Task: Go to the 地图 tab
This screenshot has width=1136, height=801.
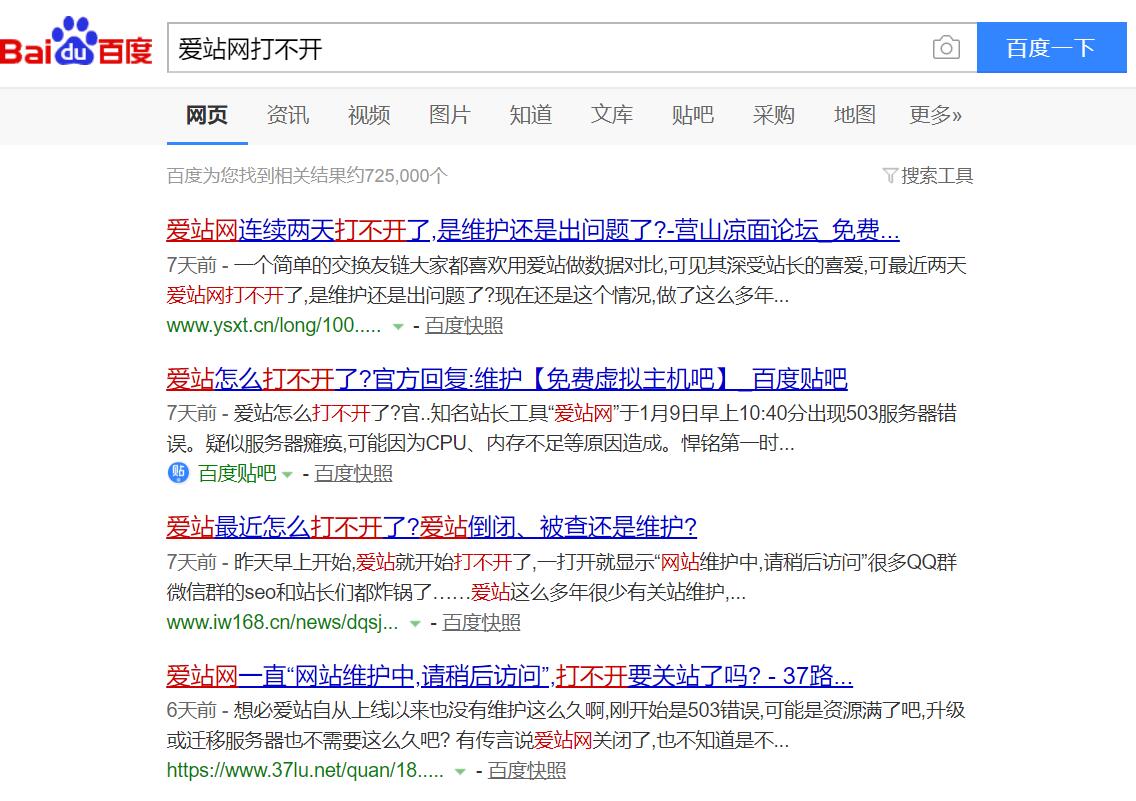Action: pyautogui.click(x=854, y=115)
